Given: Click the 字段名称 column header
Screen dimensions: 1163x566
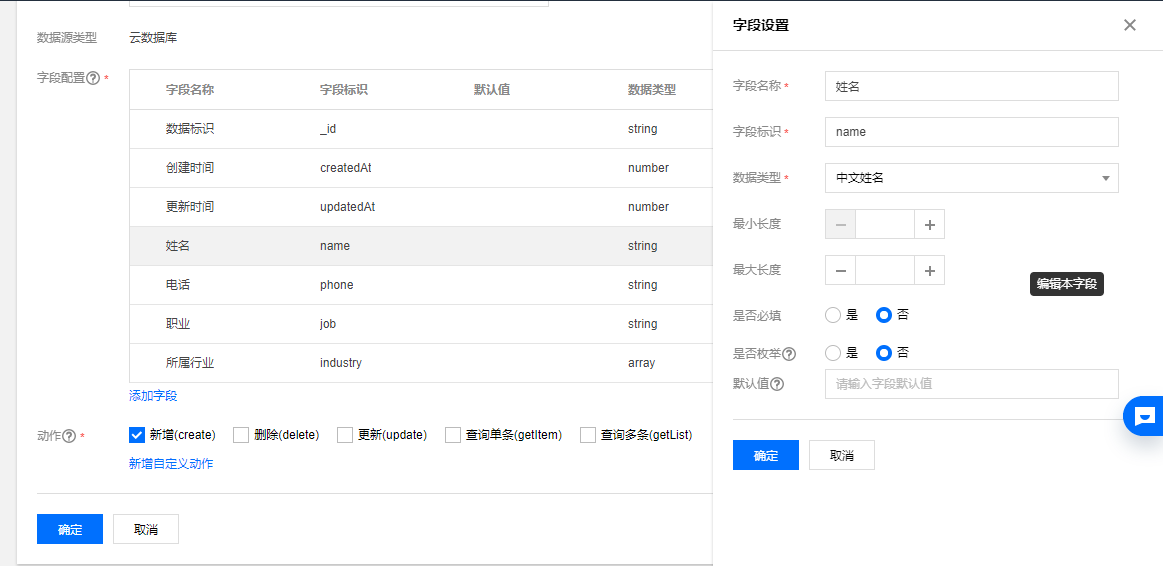Looking at the screenshot, I should click(190, 90).
